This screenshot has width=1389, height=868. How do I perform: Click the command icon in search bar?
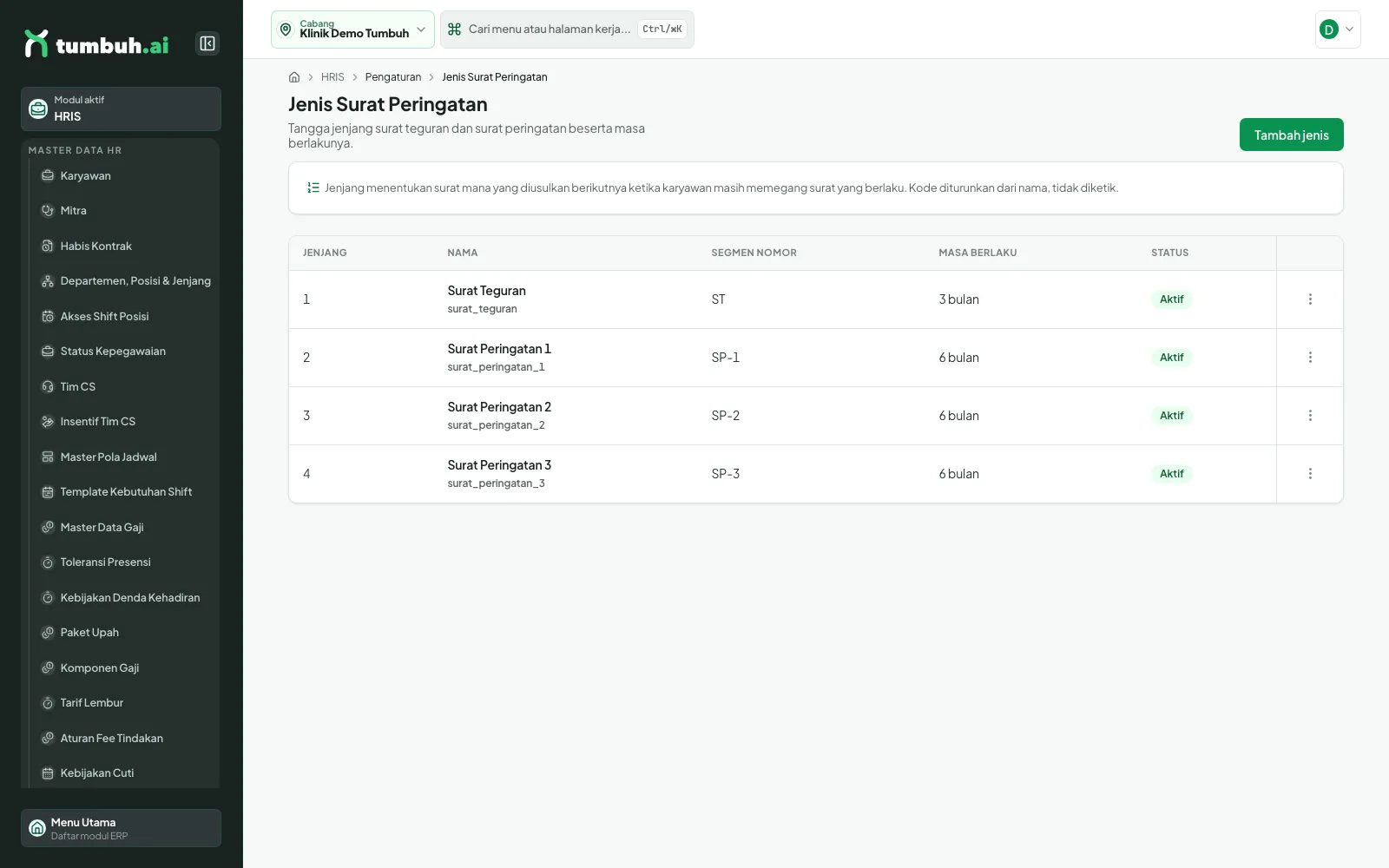point(454,30)
